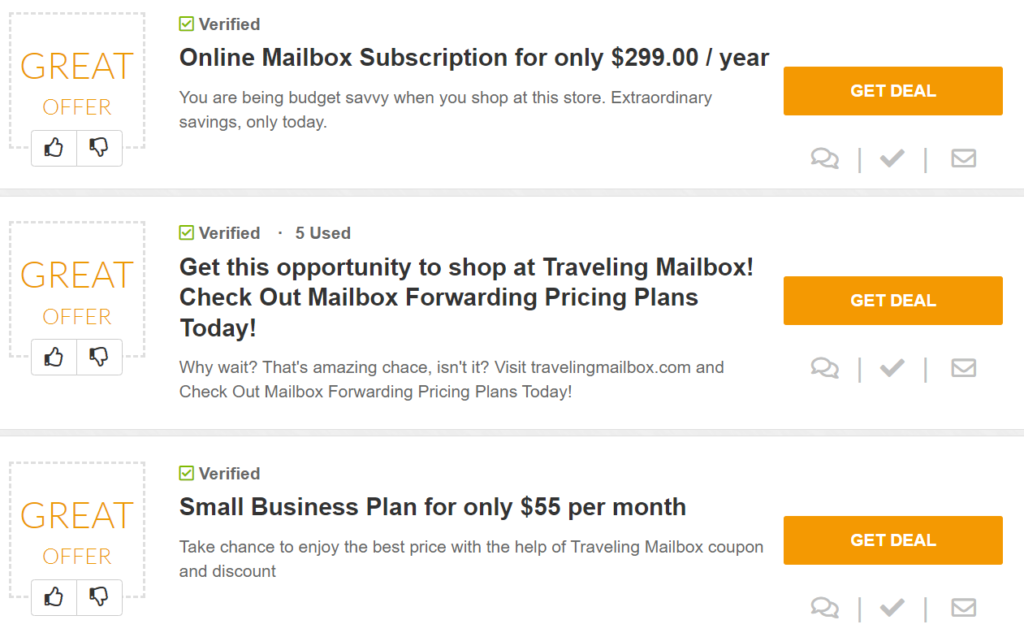Click the checkmark icon on the Small Business Plan deal

[x=892, y=607]
